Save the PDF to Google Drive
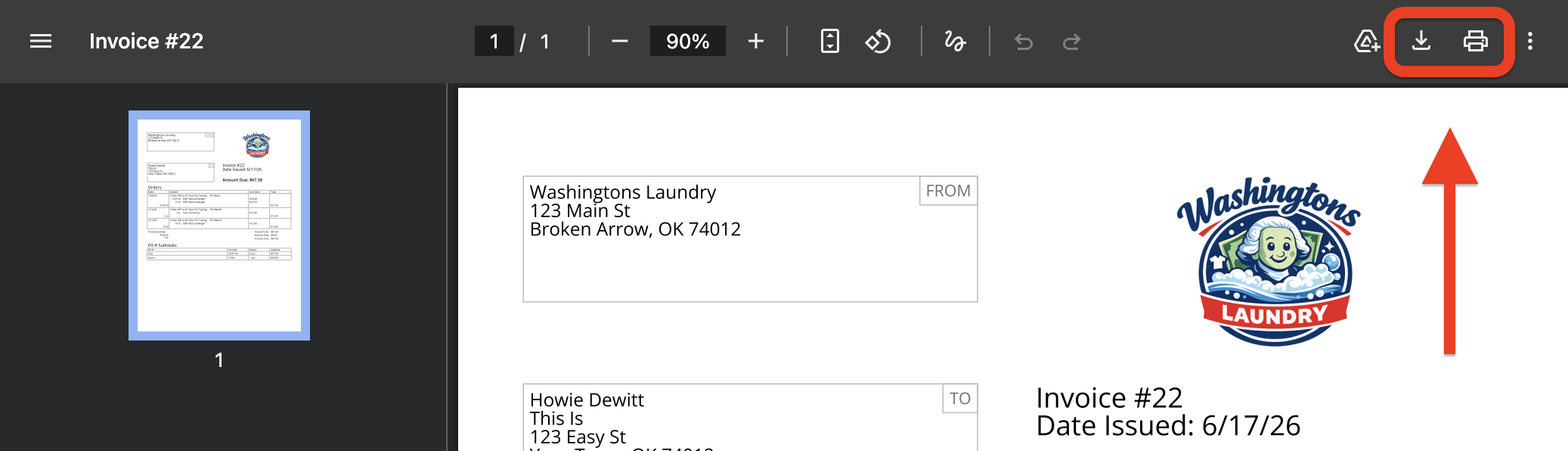 pyautogui.click(x=1367, y=41)
